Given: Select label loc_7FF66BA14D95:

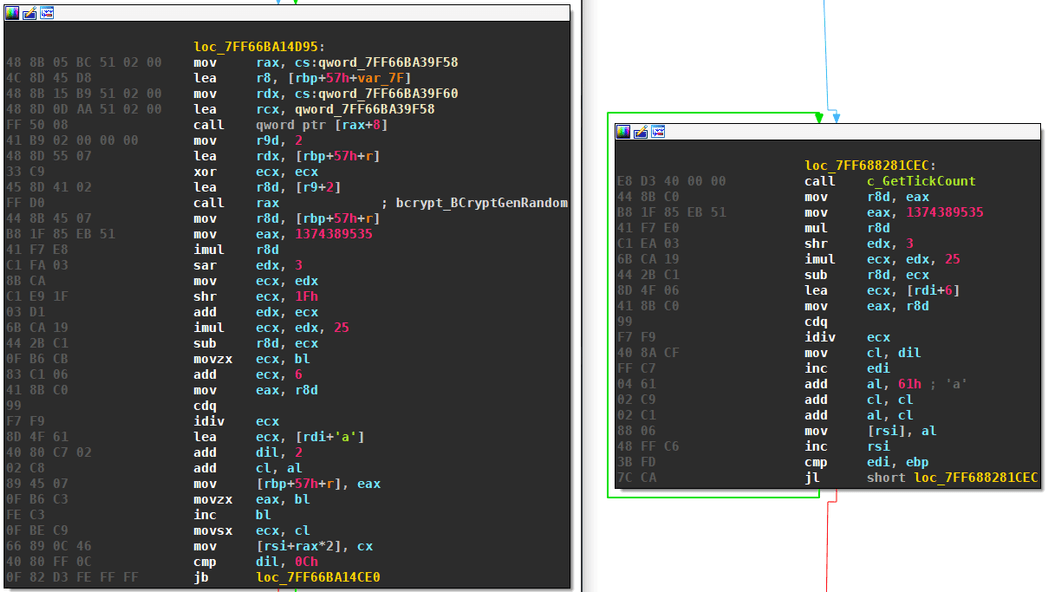Looking at the screenshot, I should tap(259, 47).
